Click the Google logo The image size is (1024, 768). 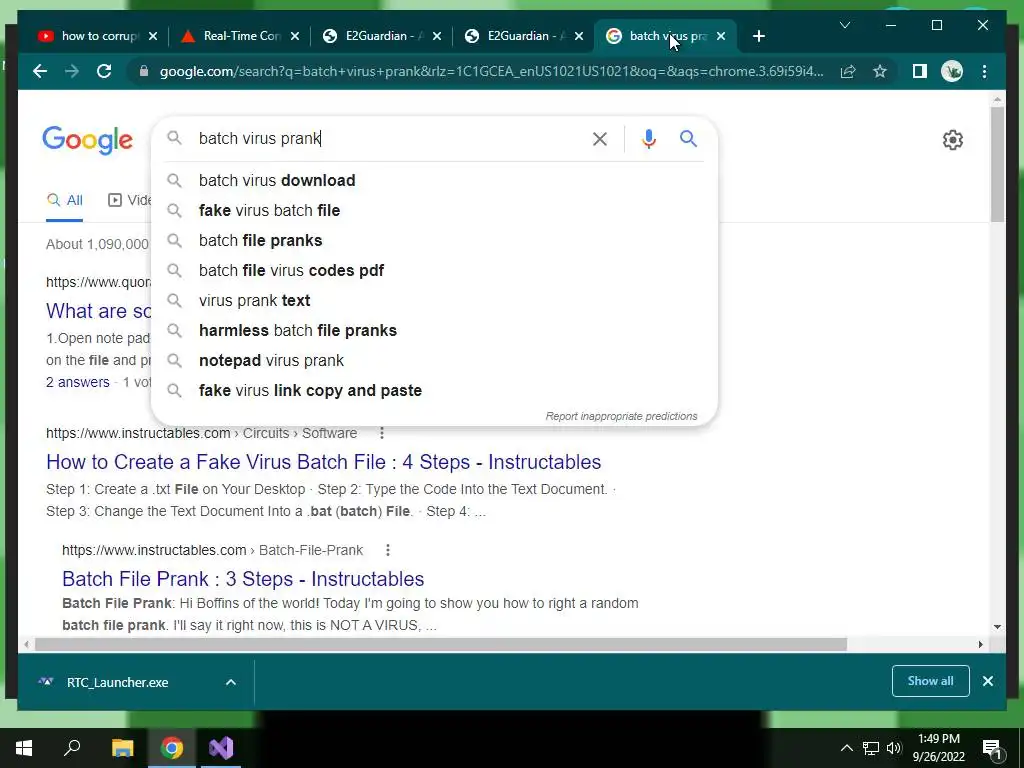88,140
